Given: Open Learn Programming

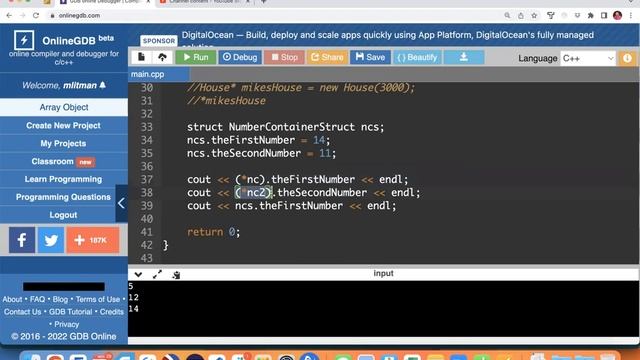Looking at the screenshot, I should point(64,179).
